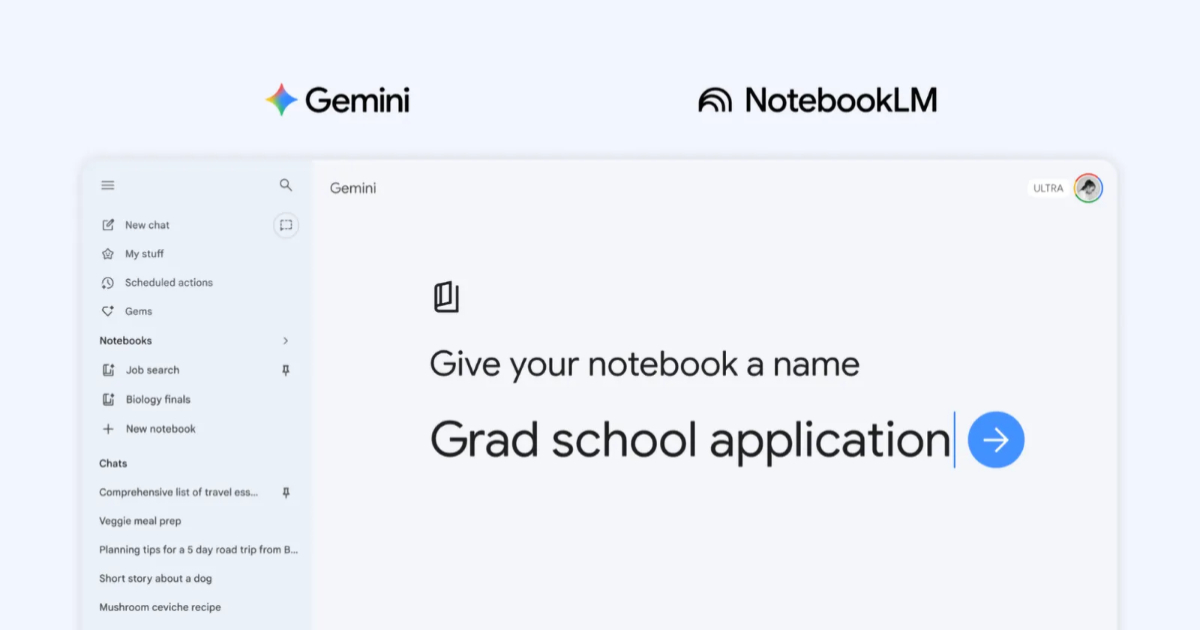Click the hamburger menu icon

pos(107,185)
